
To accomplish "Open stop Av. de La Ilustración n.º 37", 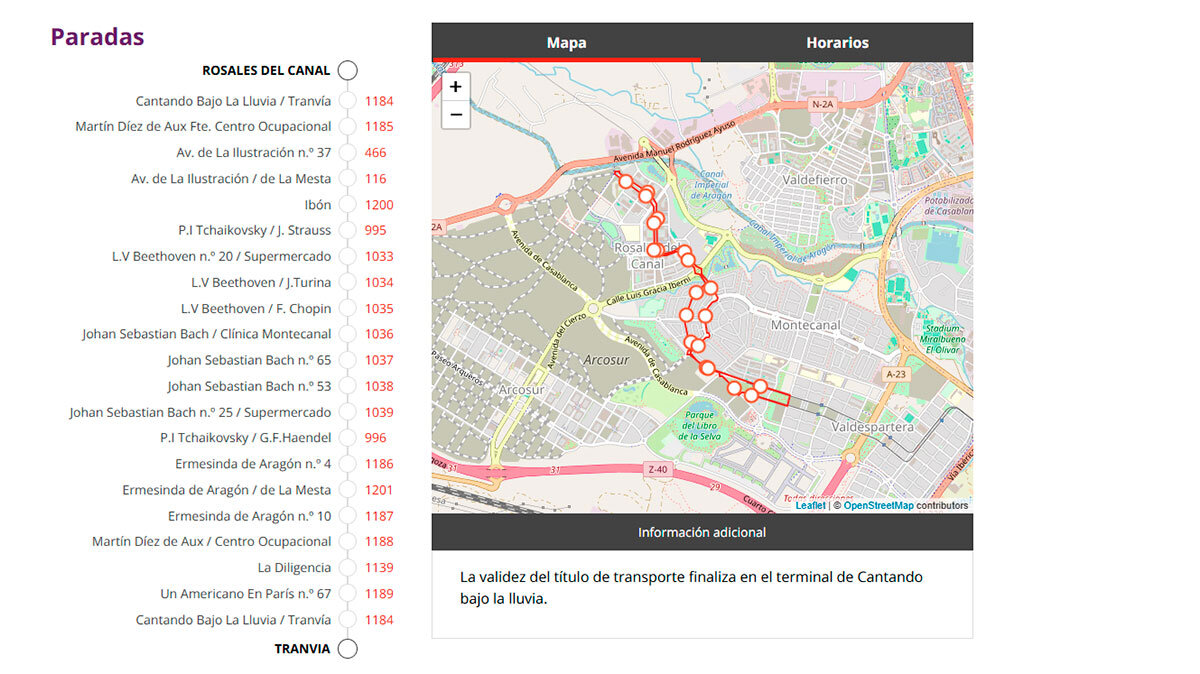I will click(x=253, y=153).
